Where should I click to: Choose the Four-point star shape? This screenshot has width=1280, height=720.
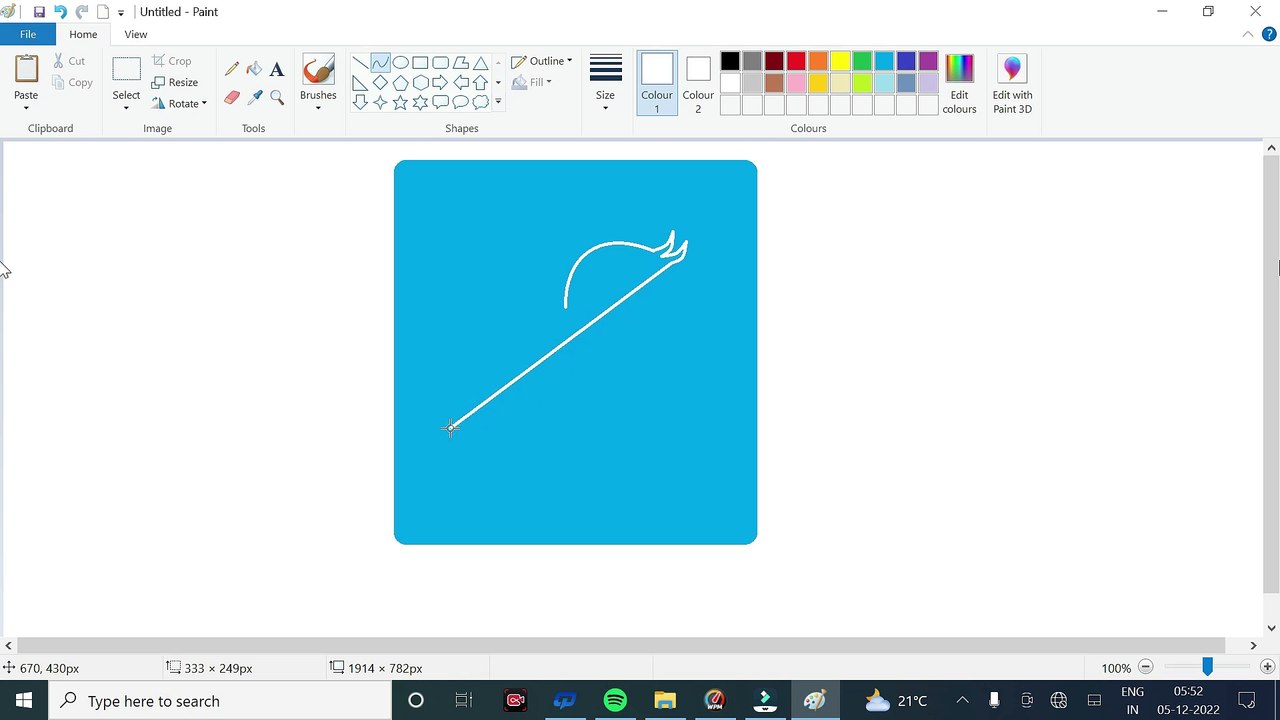pyautogui.click(x=380, y=102)
